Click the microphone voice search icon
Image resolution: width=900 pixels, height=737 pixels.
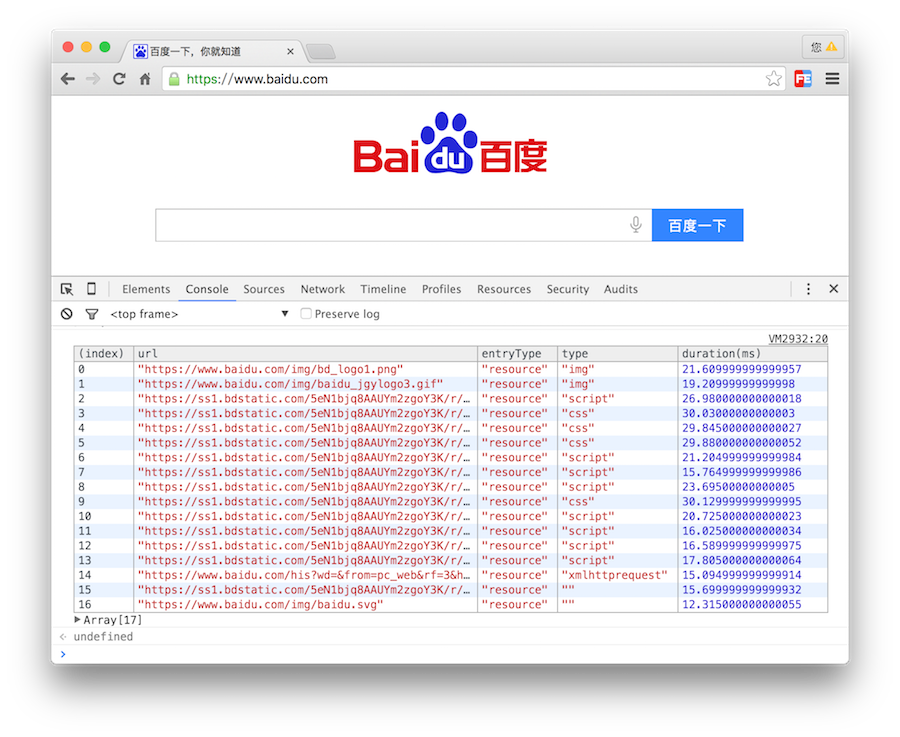pos(635,224)
